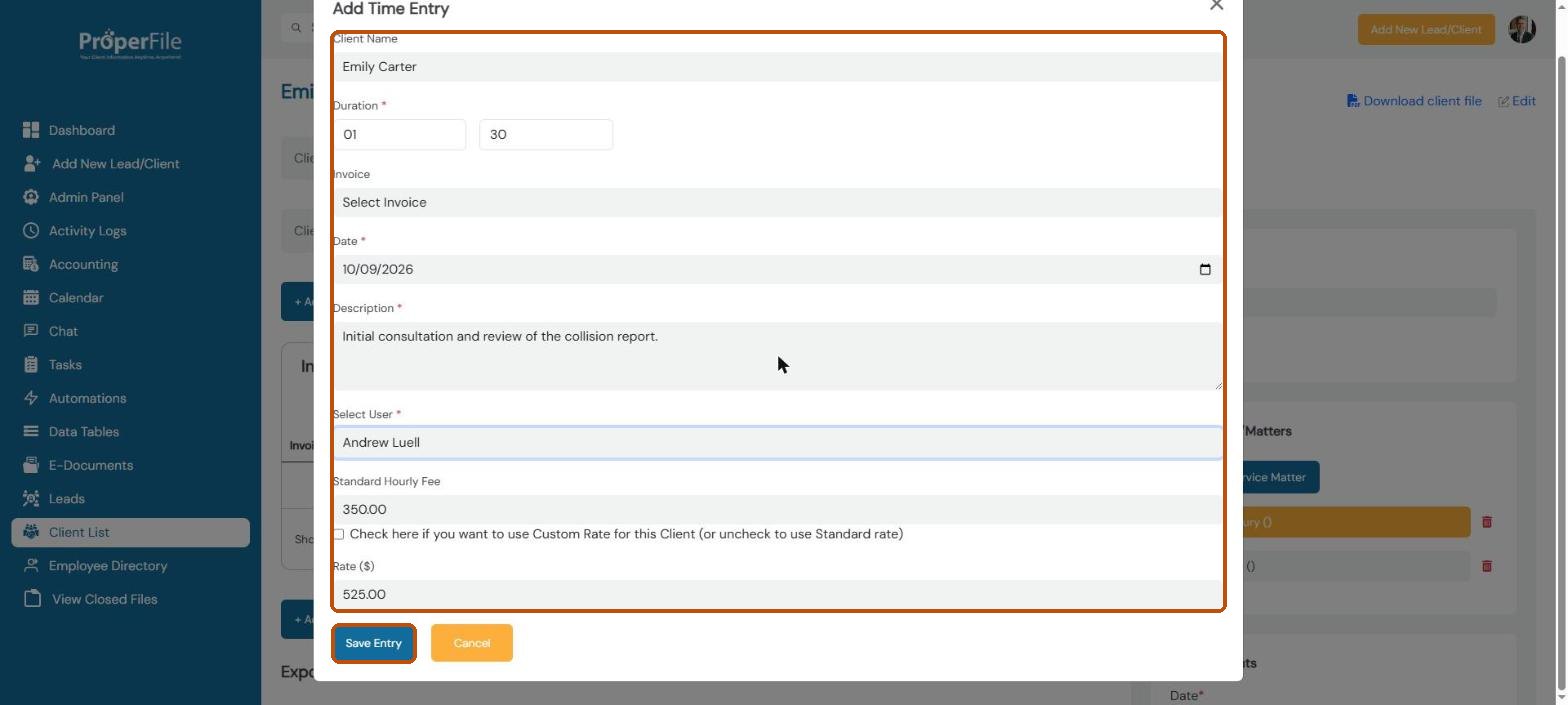This screenshot has width=1568, height=705.
Task: Open the Select Invoice dropdown
Action: tap(778, 202)
